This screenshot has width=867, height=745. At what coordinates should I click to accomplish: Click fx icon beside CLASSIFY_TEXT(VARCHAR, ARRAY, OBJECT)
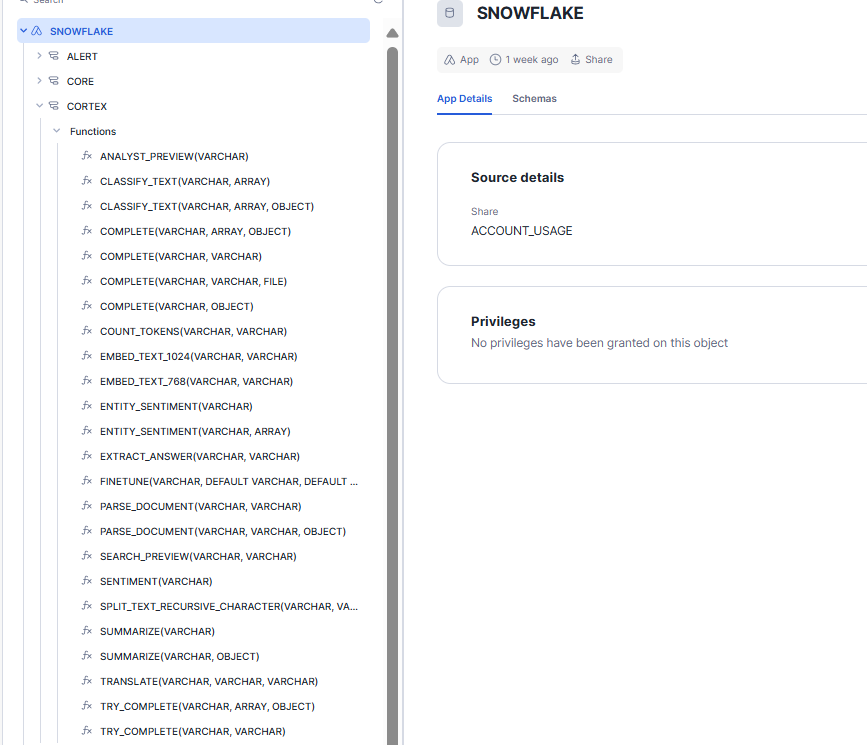coord(87,206)
